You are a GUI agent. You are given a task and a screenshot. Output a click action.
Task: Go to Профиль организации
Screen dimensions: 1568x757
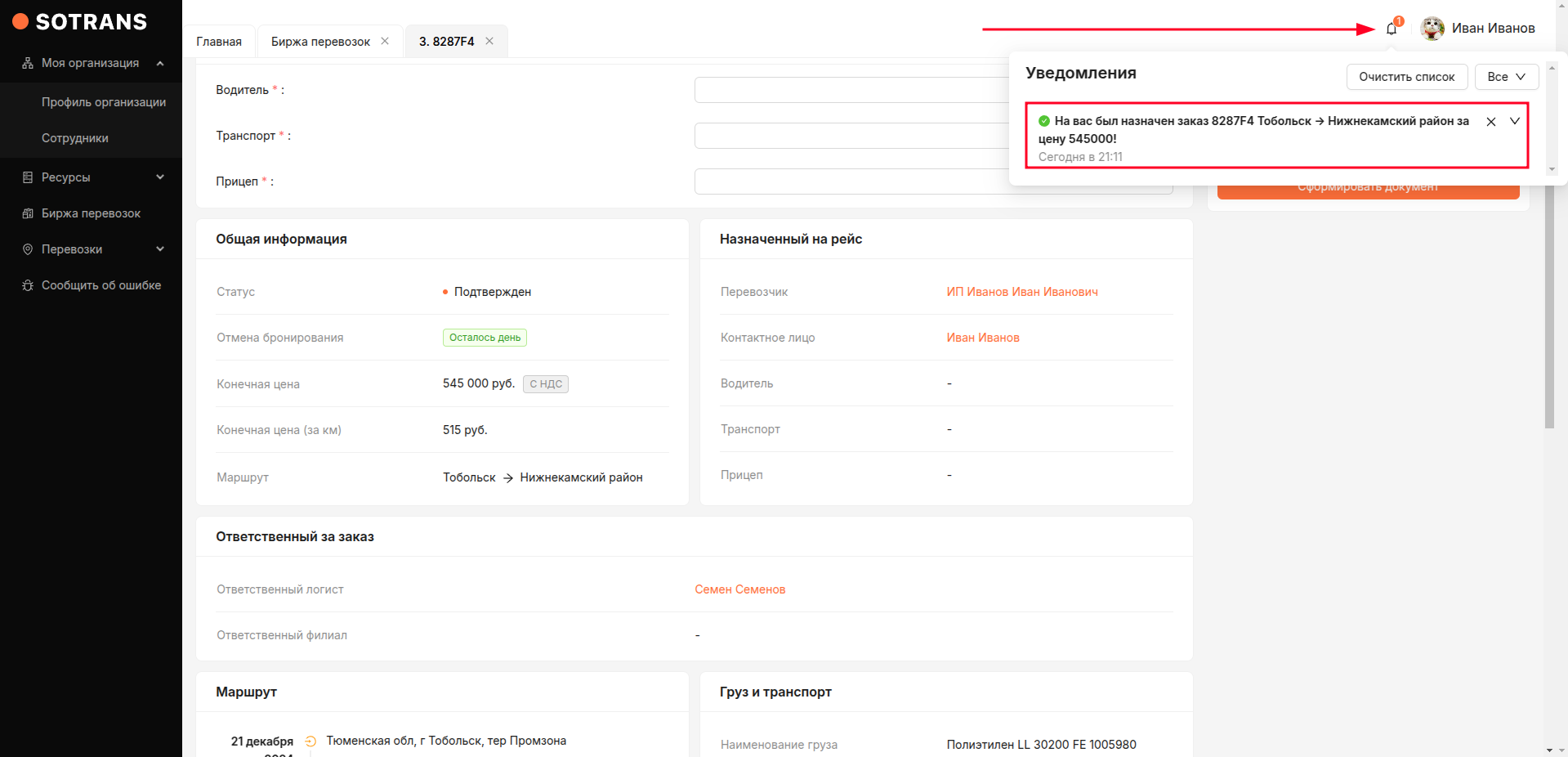coord(104,102)
